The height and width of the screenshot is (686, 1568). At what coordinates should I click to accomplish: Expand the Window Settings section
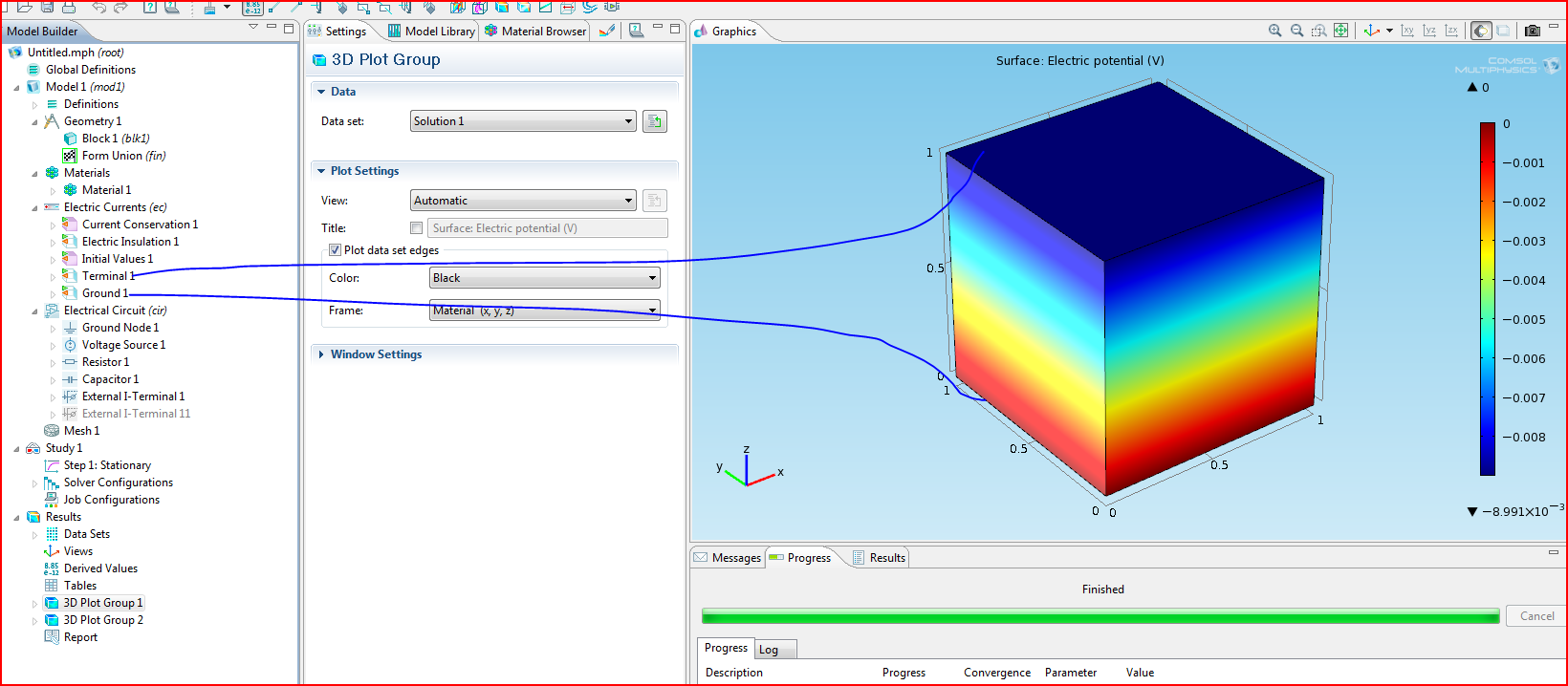pyautogui.click(x=376, y=354)
